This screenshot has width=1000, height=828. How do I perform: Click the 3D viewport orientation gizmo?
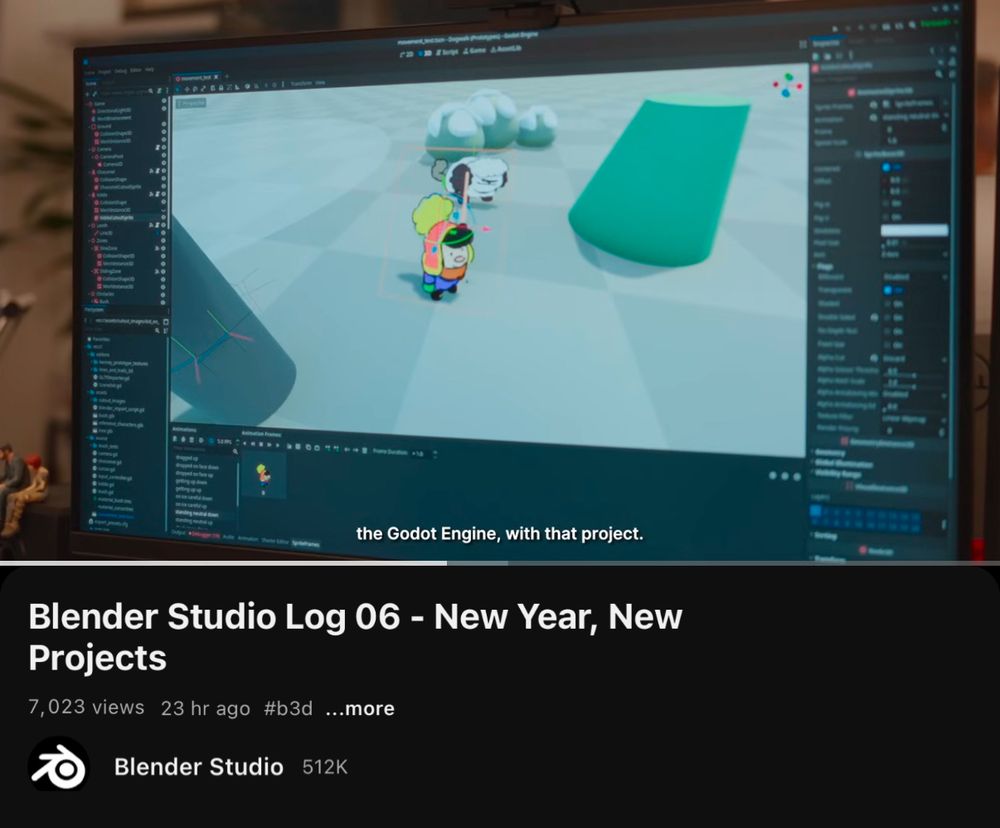click(788, 85)
